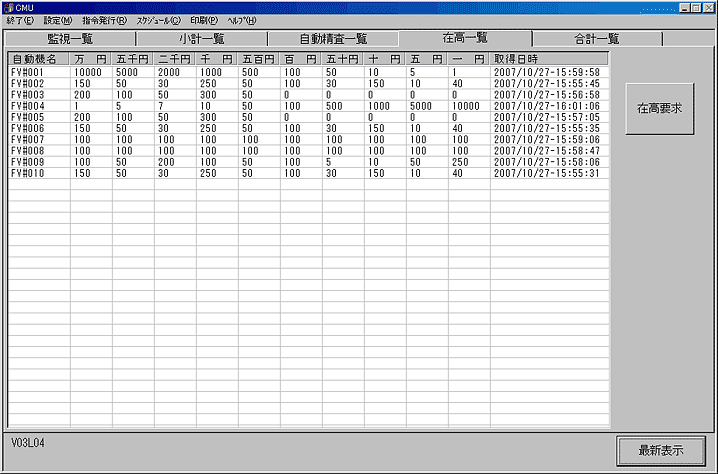This screenshot has height=474, width=718.
Task: Minimize the CMU window
Action: click(683, 7)
